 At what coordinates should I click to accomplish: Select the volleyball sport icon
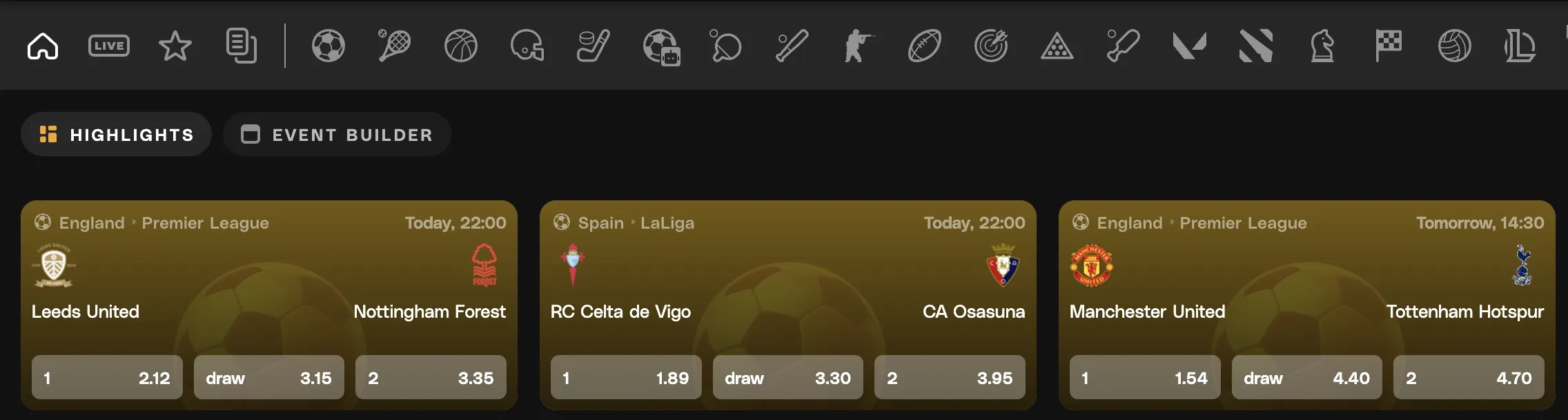[x=1455, y=46]
